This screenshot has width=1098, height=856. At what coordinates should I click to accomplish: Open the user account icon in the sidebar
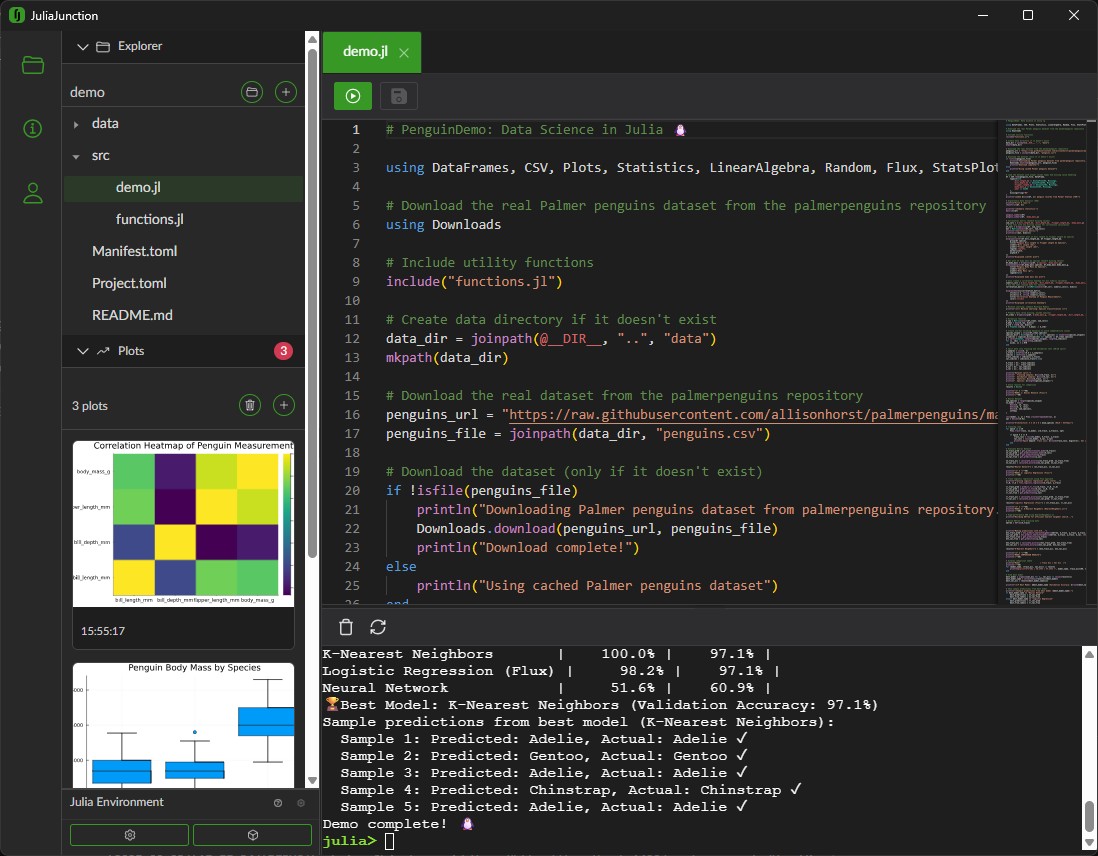pos(33,193)
